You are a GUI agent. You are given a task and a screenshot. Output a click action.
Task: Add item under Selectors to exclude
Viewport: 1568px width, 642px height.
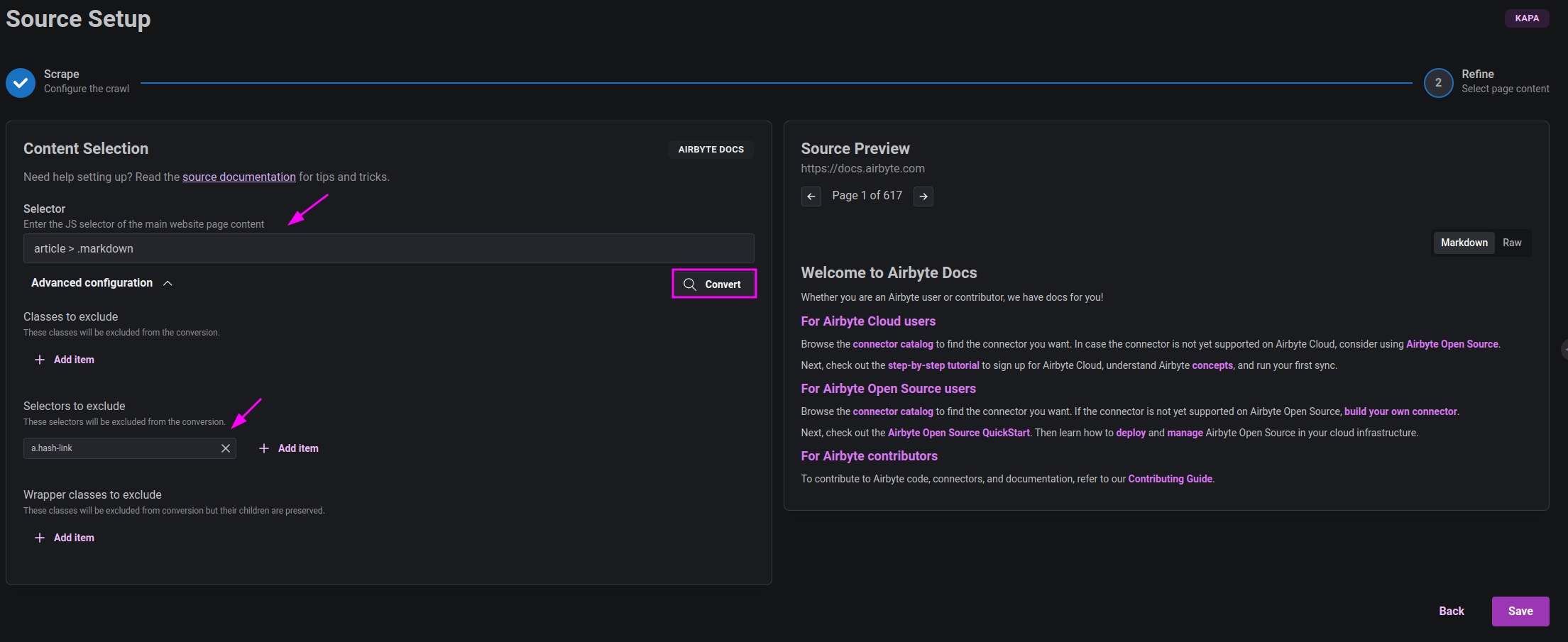tap(289, 448)
